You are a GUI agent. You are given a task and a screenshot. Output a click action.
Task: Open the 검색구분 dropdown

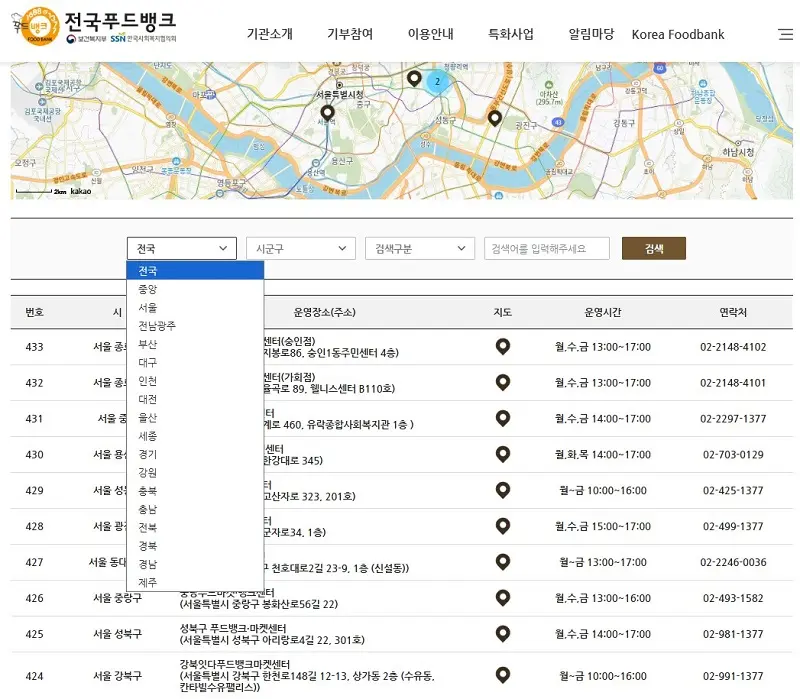(420, 248)
